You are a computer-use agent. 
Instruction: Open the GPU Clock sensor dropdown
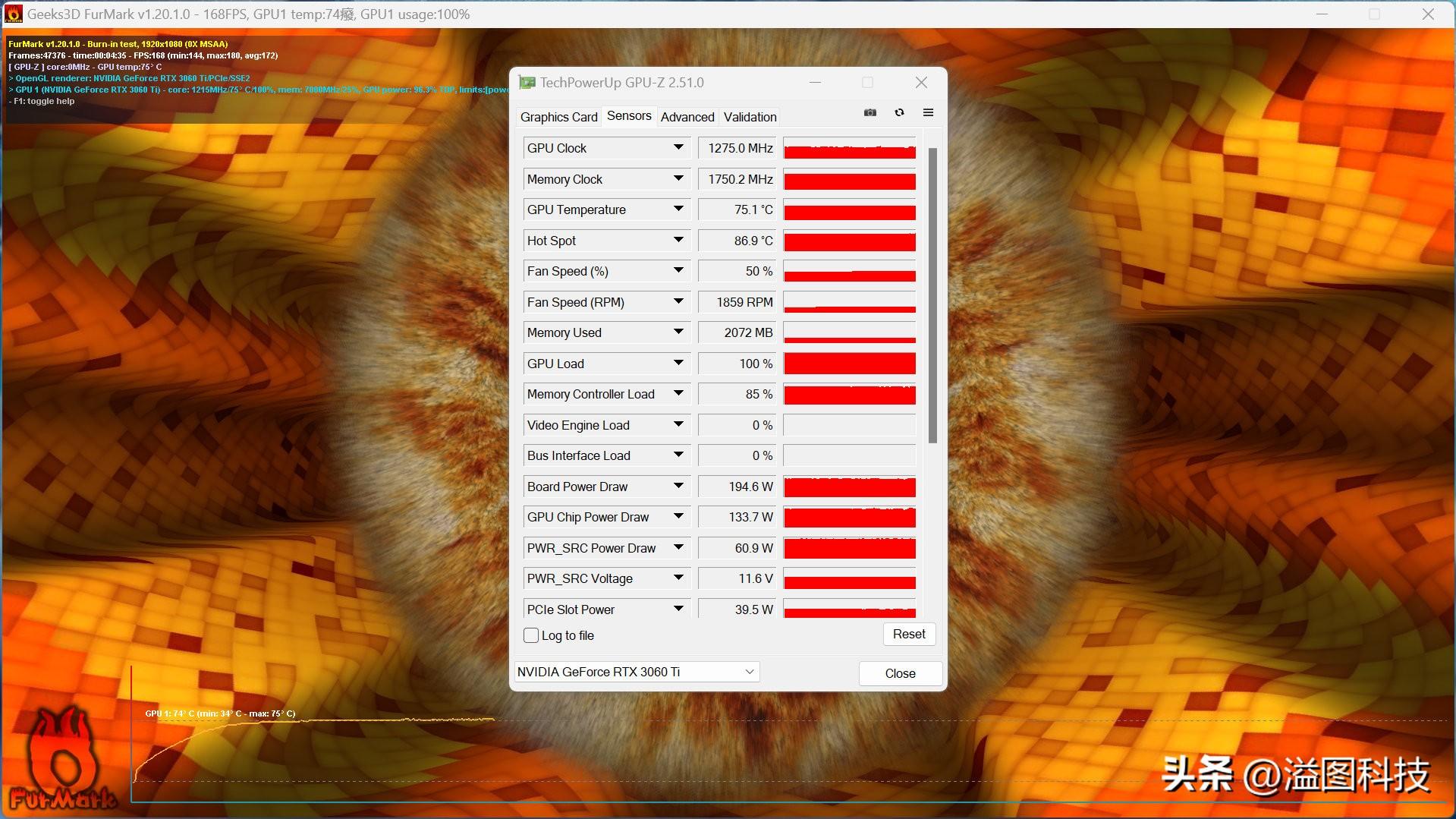pos(678,148)
